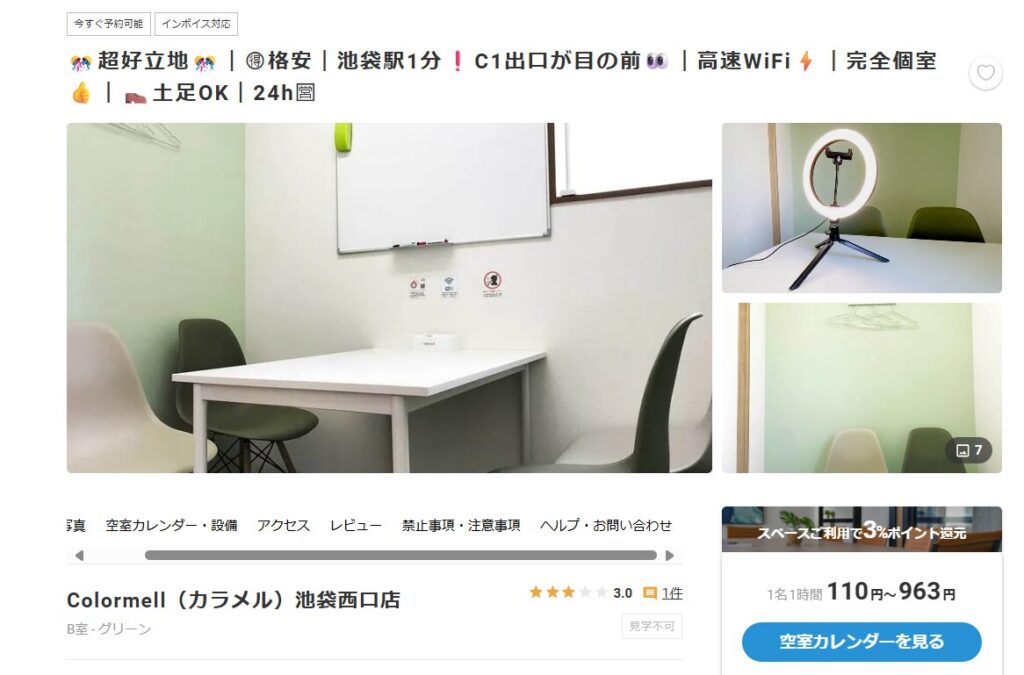Click the 今すぐ予約可能 tag
The image size is (1024, 675).
click(x=108, y=24)
